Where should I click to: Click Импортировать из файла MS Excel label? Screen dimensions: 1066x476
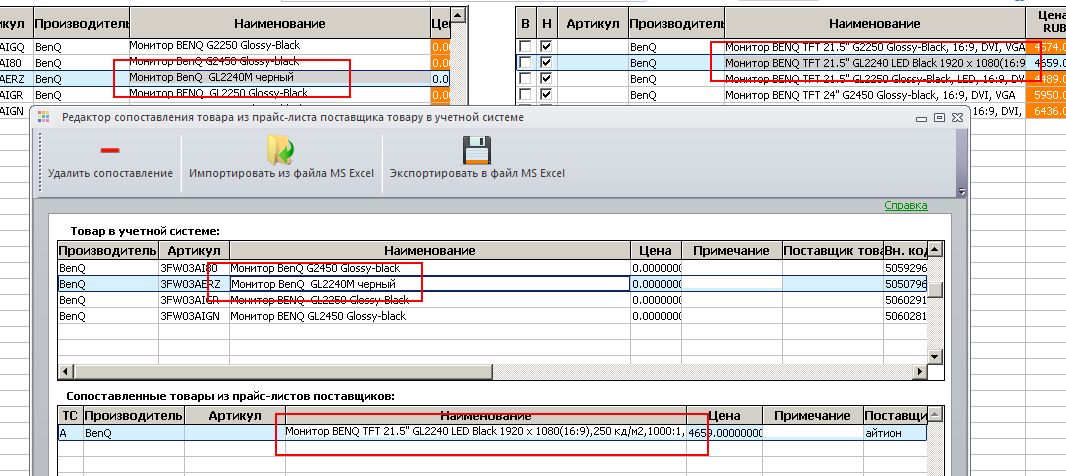[x=281, y=173]
